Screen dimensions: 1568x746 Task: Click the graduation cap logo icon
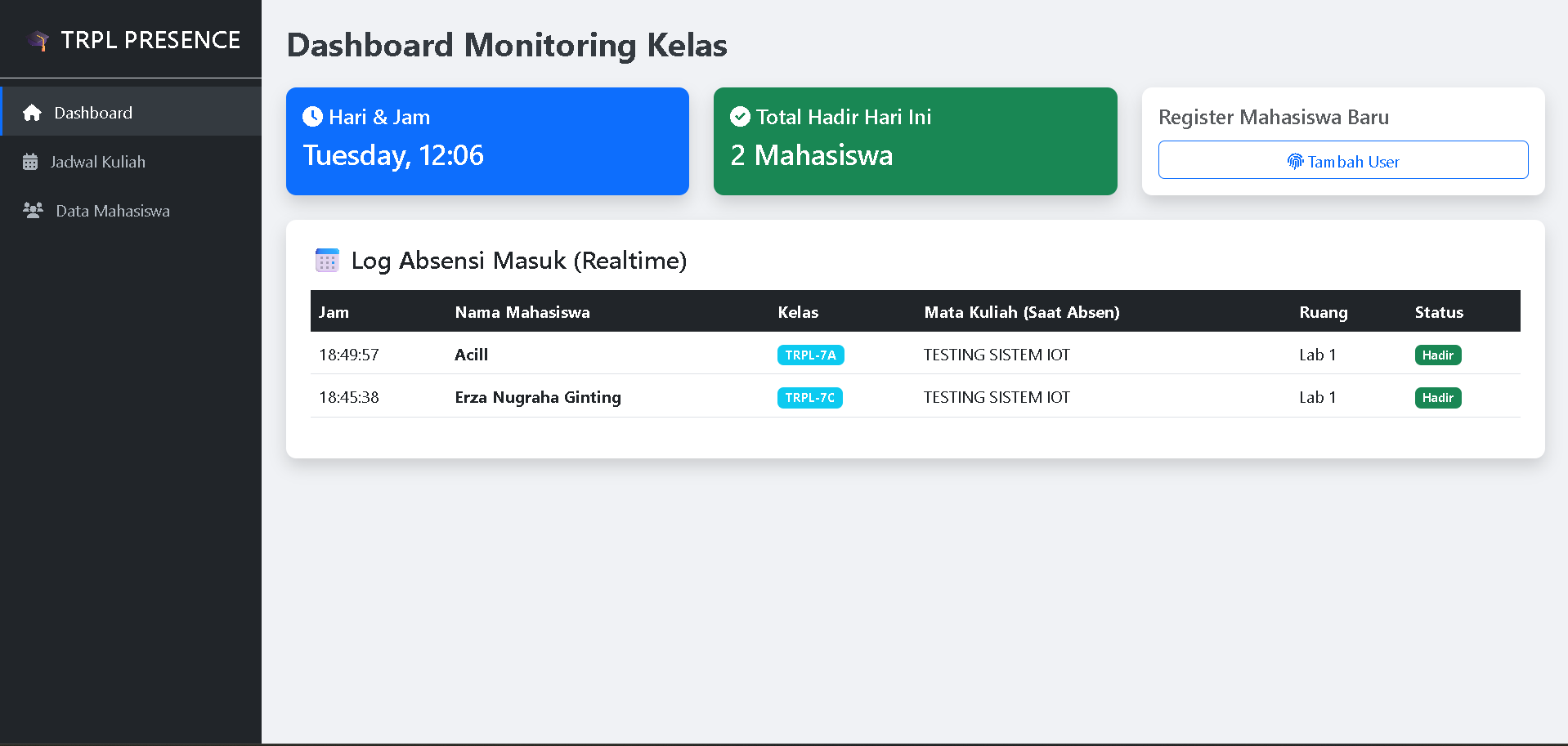click(x=38, y=39)
